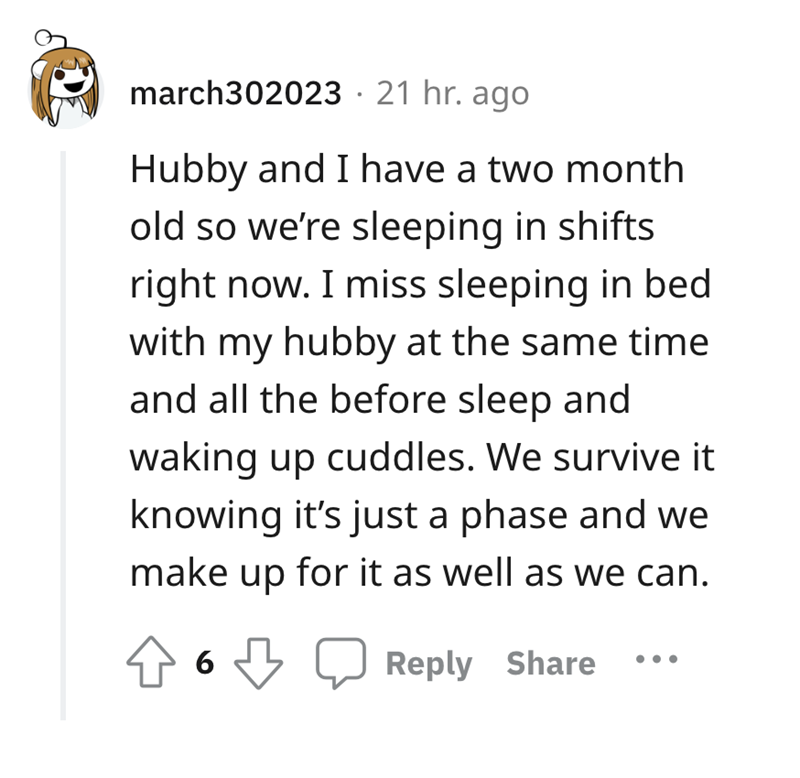800x778 pixels.
Task: Downvote the comment with the down arrow
Action: [258, 664]
